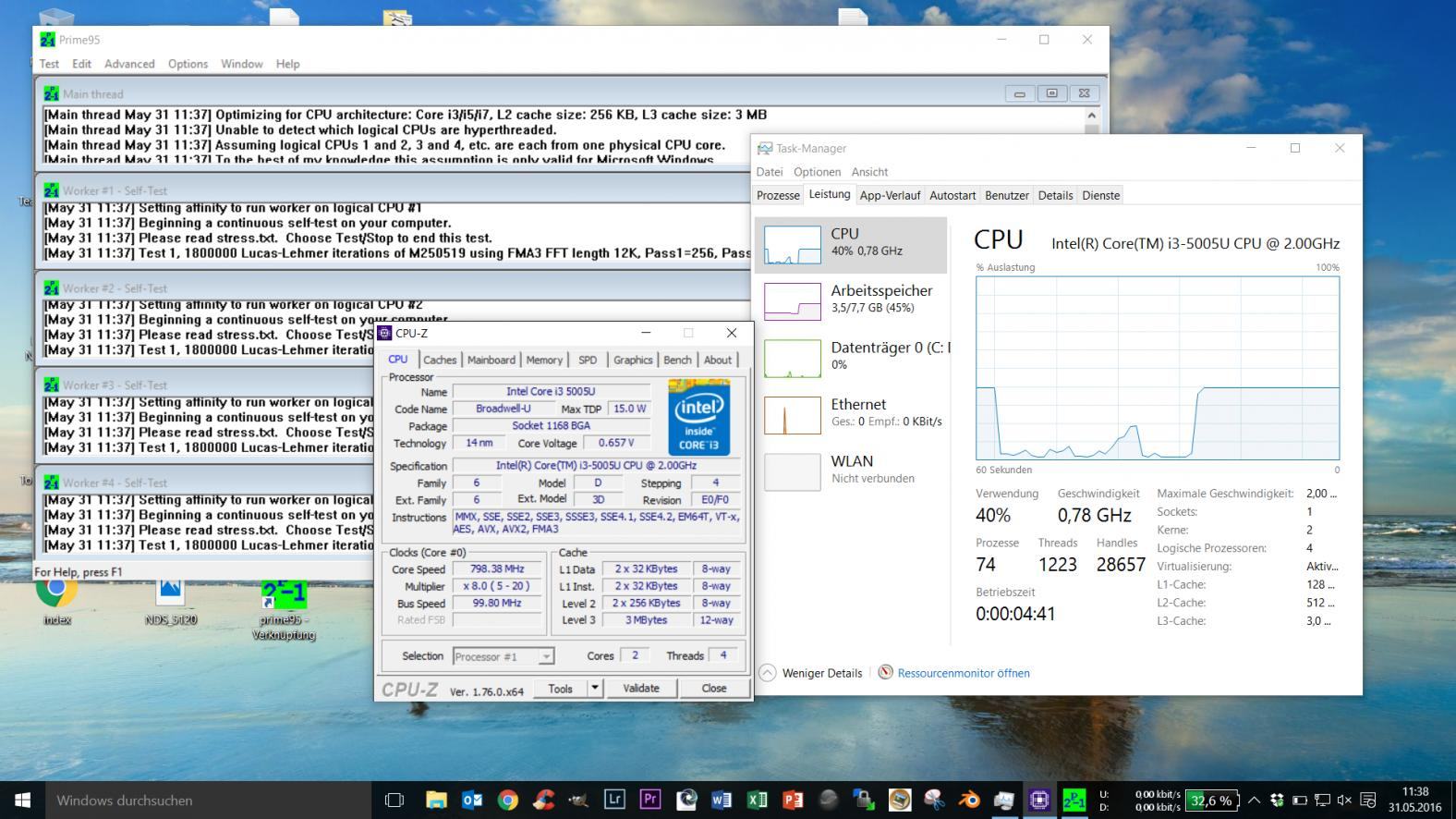Image resolution: width=1456 pixels, height=819 pixels.
Task: Open Prime95 Window menu
Action: tap(241, 64)
